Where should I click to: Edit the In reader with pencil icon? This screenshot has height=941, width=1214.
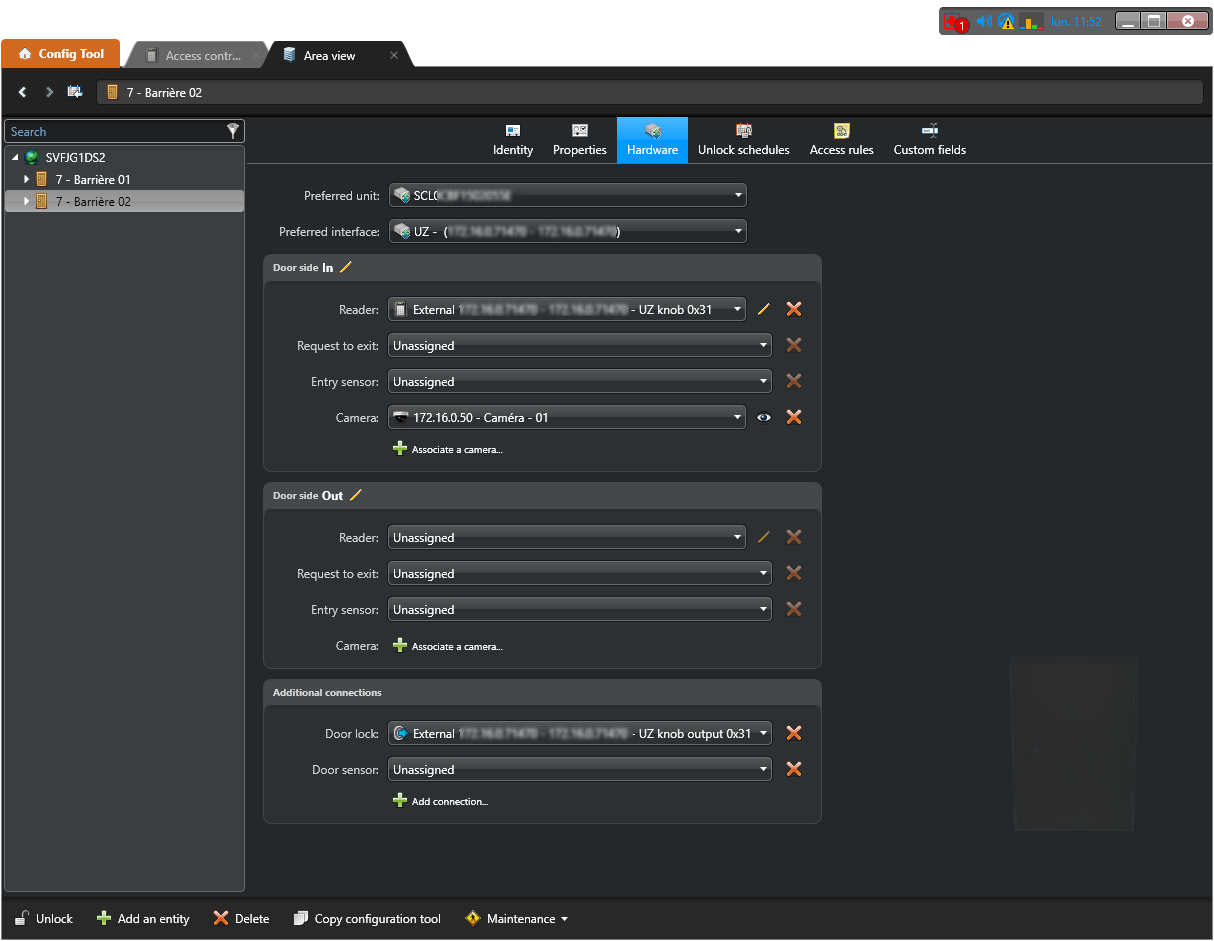[764, 310]
